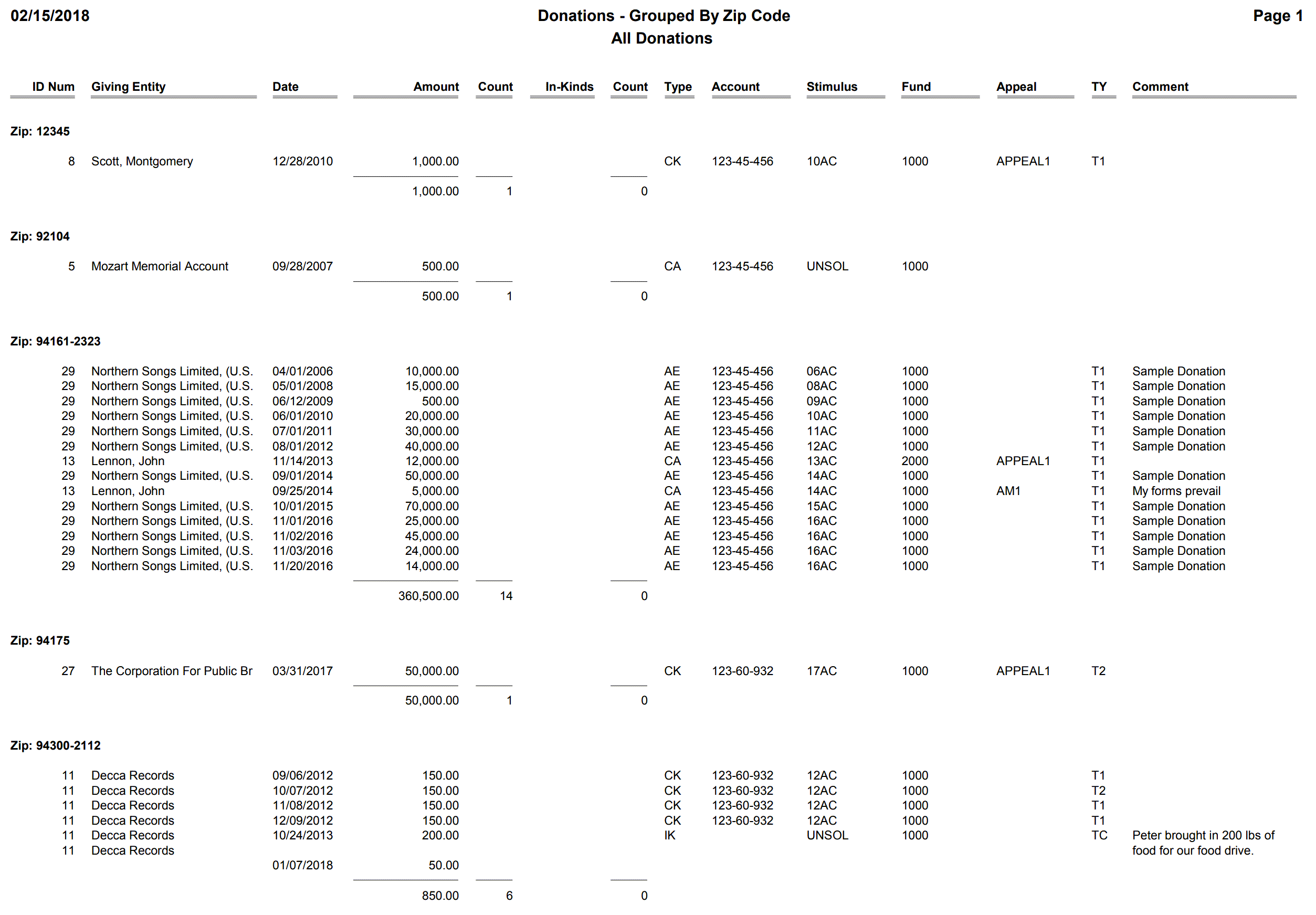
Task: Click the date 09/28/2007
Action: click(x=303, y=267)
